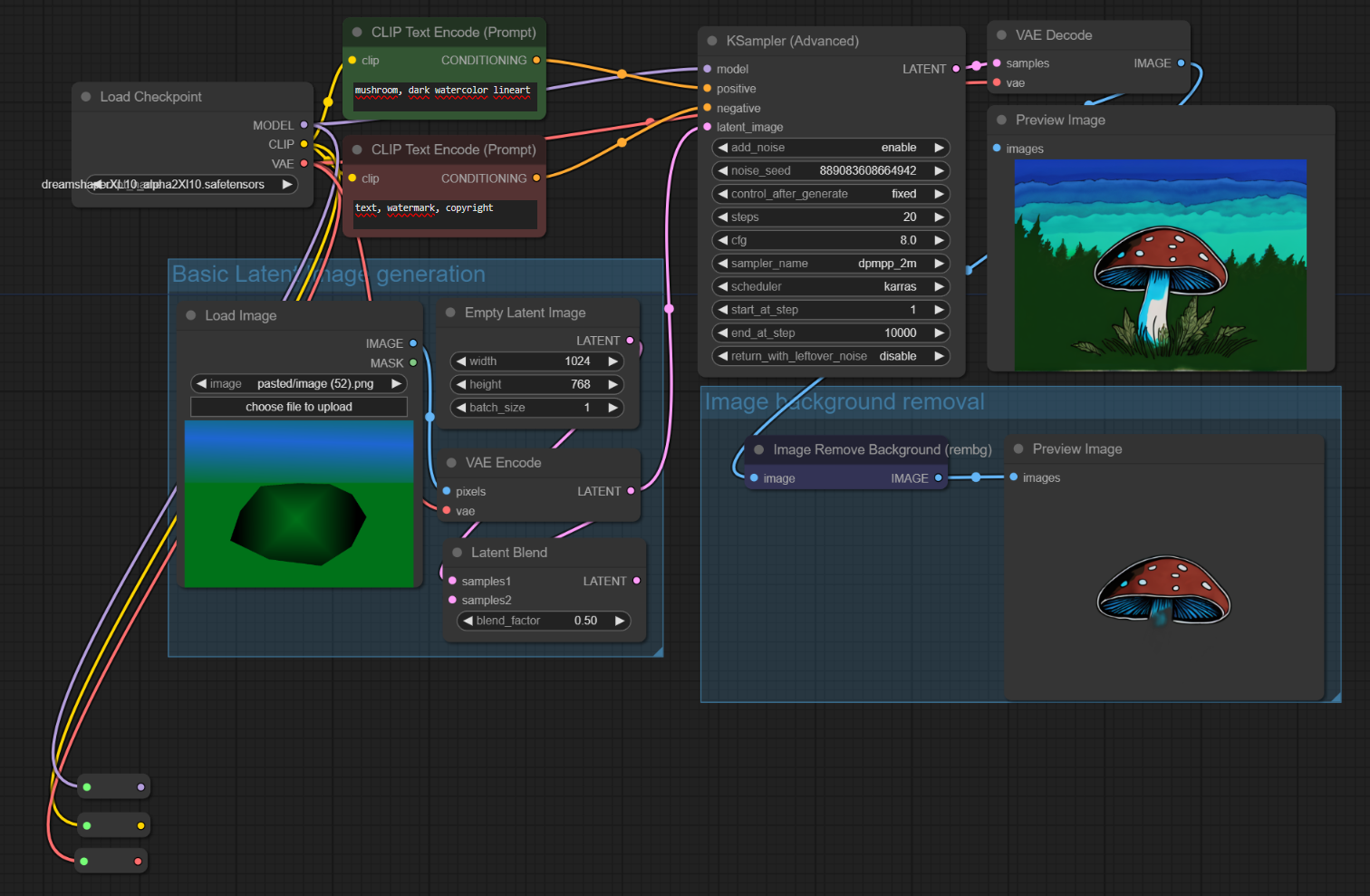Click choose file to upload button
Viewport: 1370px width, 896px height.
point(299,407)
